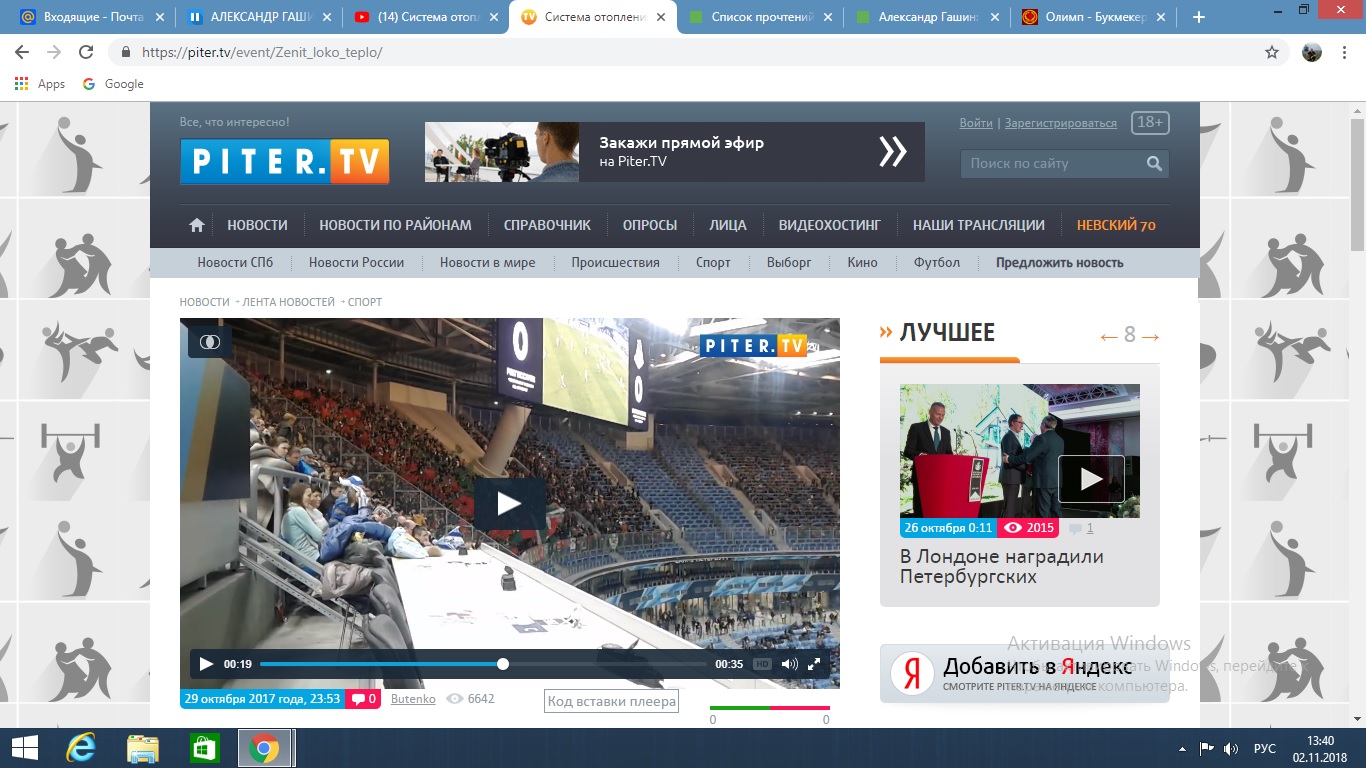Click the search magnifier icon
1366x768 pixels.
(1154, 163)
